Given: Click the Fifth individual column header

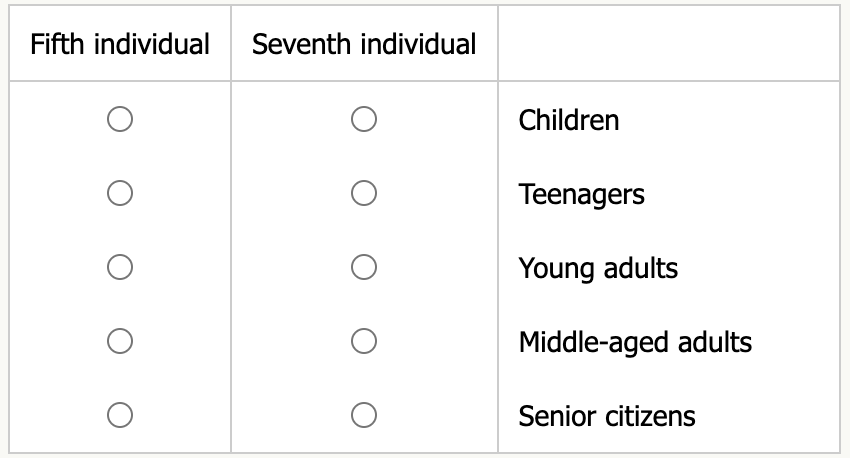Looking at the screenshot, I should (120, 44).
